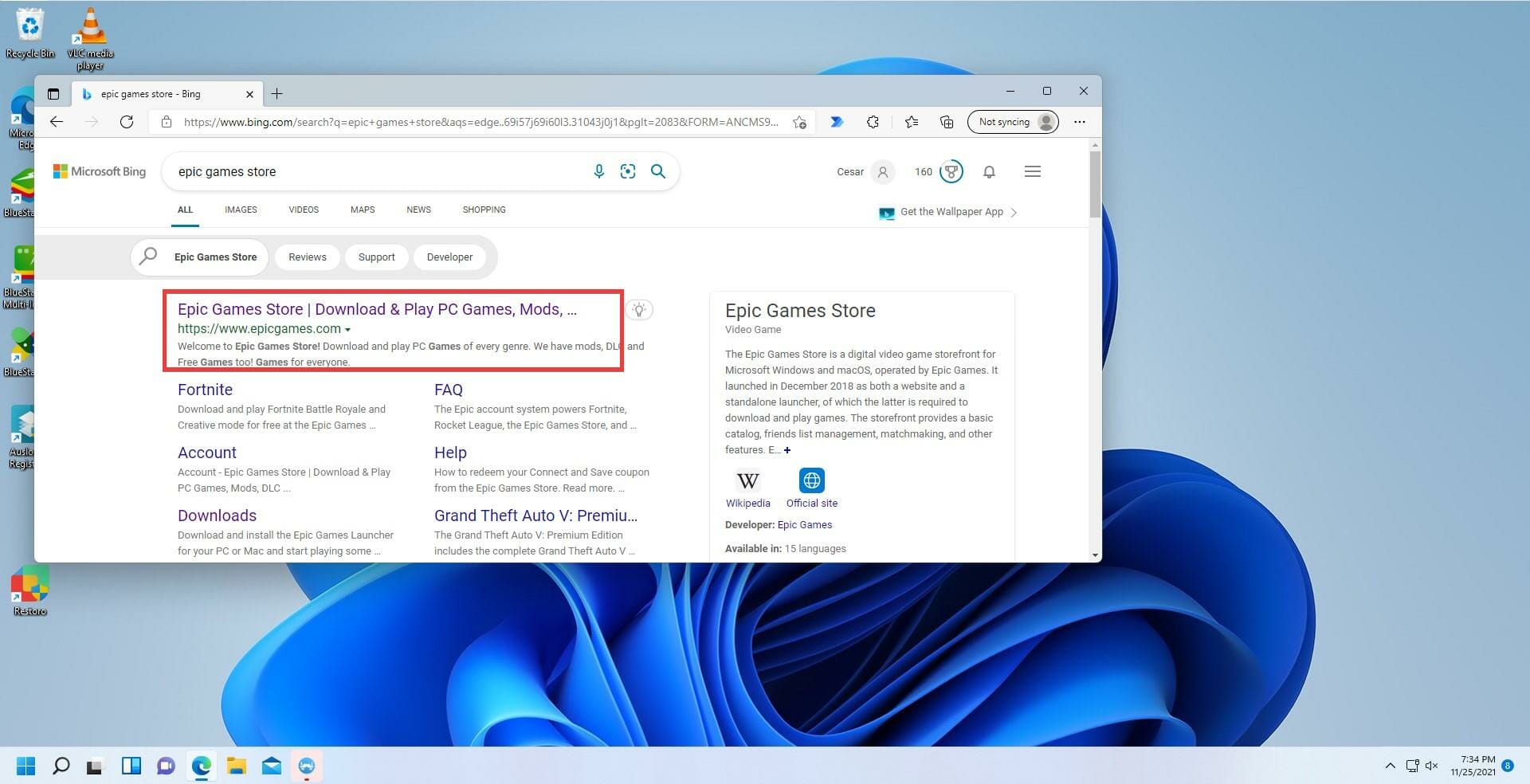Click the lightbulb insights icon beside result
The width and height of the screenshot is (1530, 784).
pyautogui.click(x=639, y=310)
